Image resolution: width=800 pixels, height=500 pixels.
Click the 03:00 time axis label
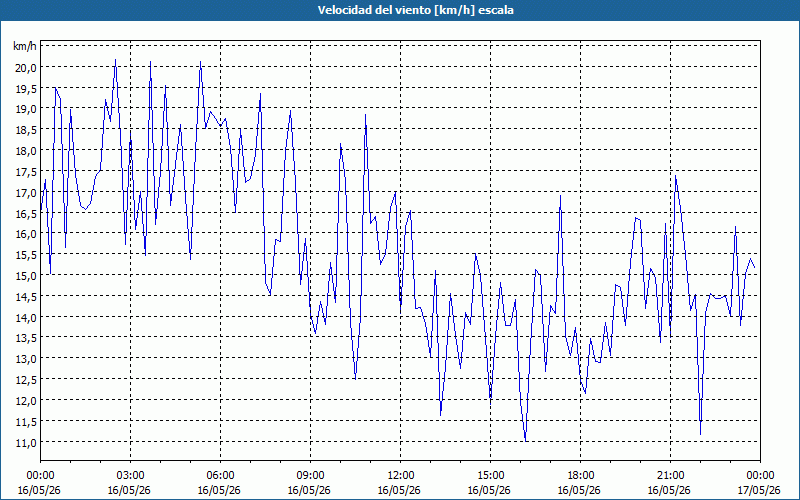click(130, 476)
